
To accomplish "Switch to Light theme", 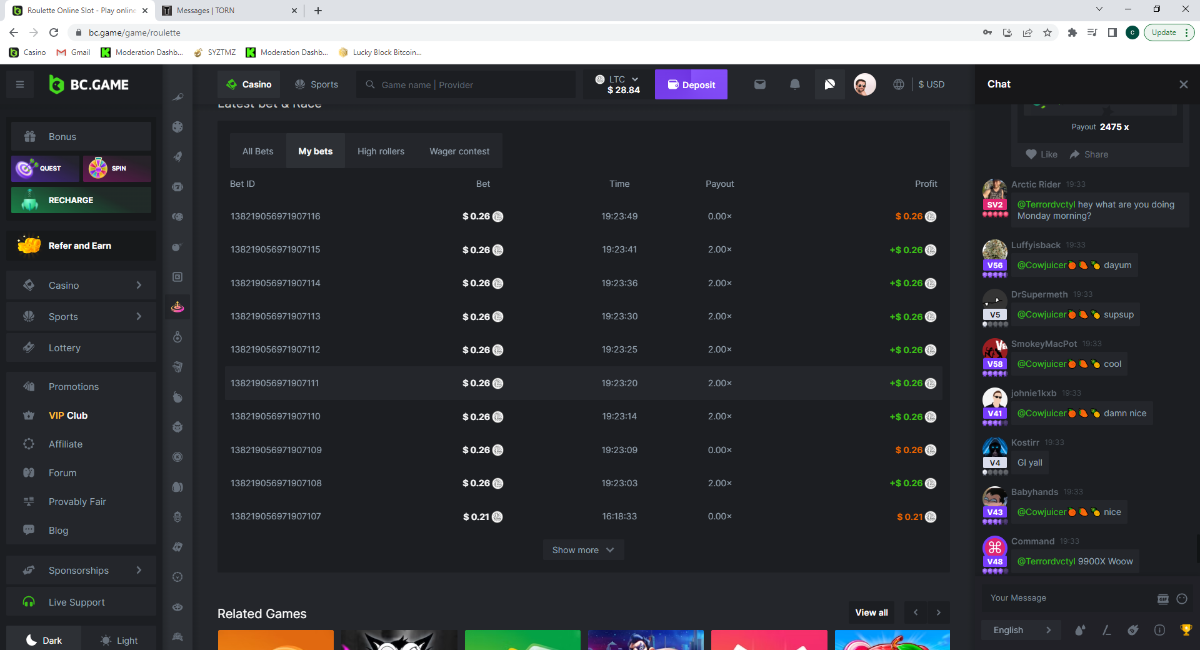I will (119, 640).
